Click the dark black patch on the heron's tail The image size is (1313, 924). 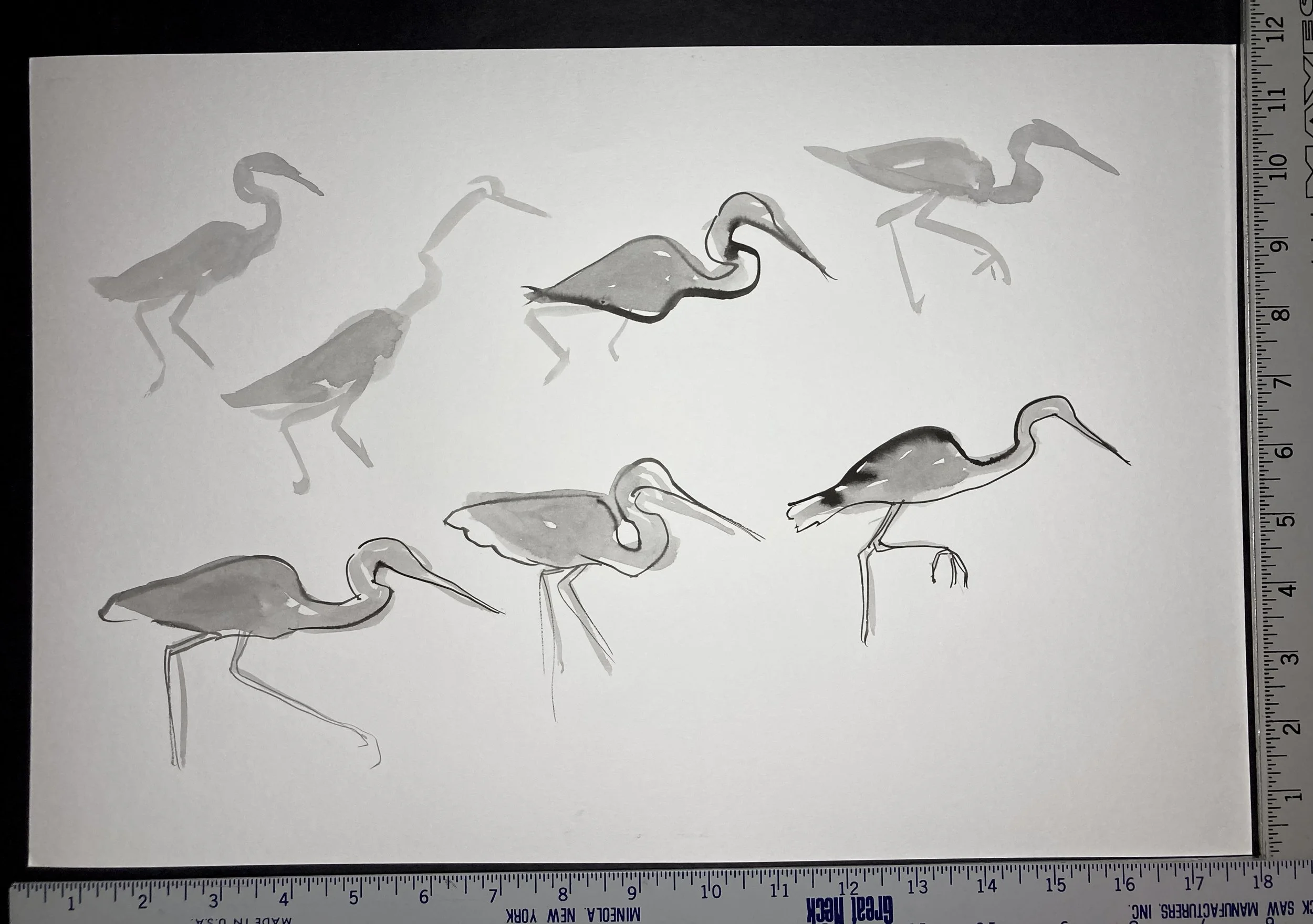pos(832,499)
